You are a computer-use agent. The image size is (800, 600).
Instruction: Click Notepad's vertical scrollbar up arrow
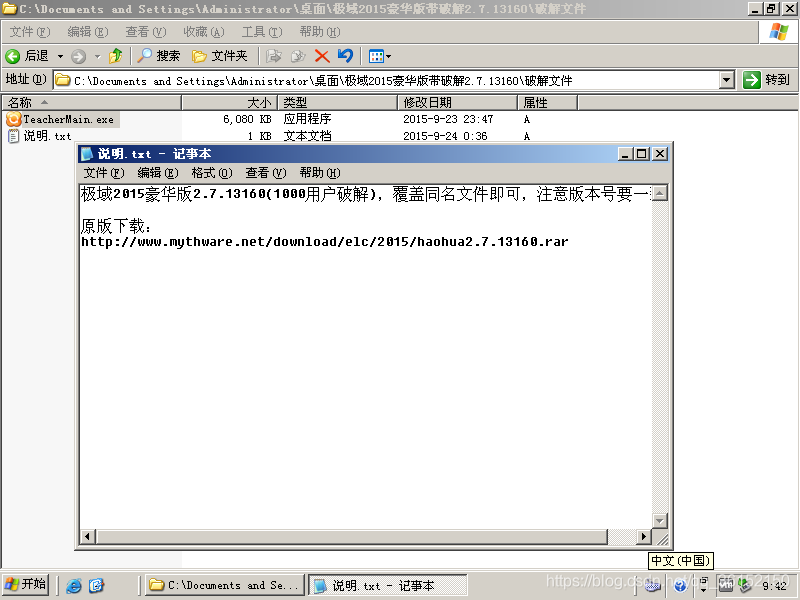pos(660,193)
